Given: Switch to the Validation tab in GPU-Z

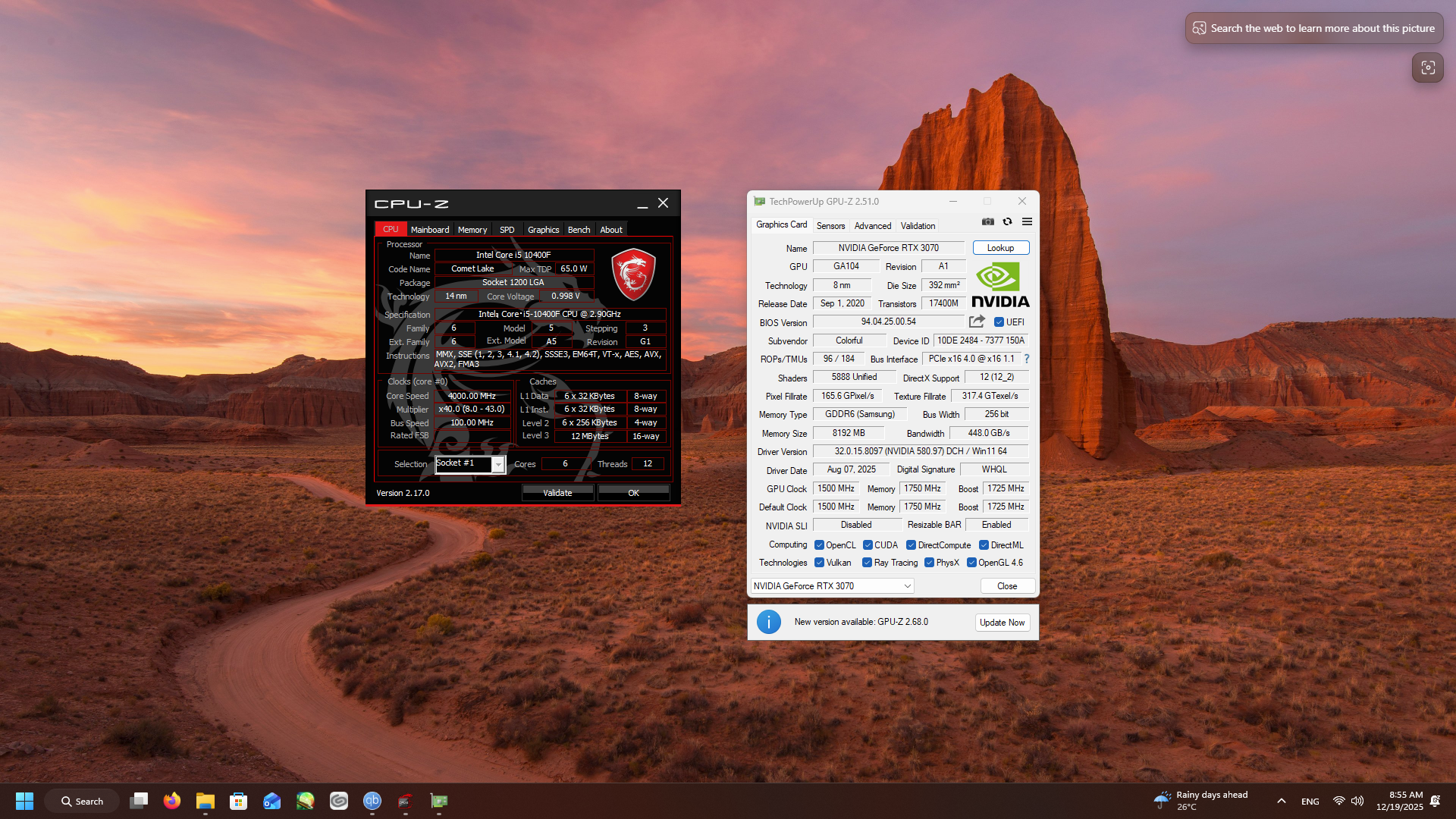Looking at the screenshot, I should (918, 226).
